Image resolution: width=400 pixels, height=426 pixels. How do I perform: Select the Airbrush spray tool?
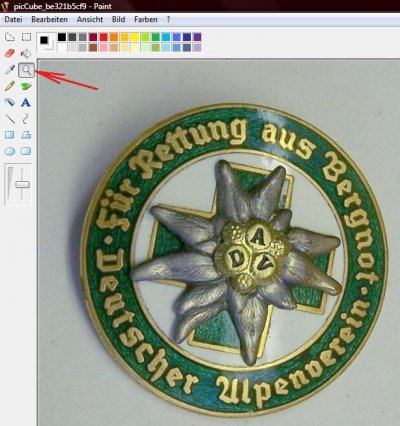(x=10, y=102)
